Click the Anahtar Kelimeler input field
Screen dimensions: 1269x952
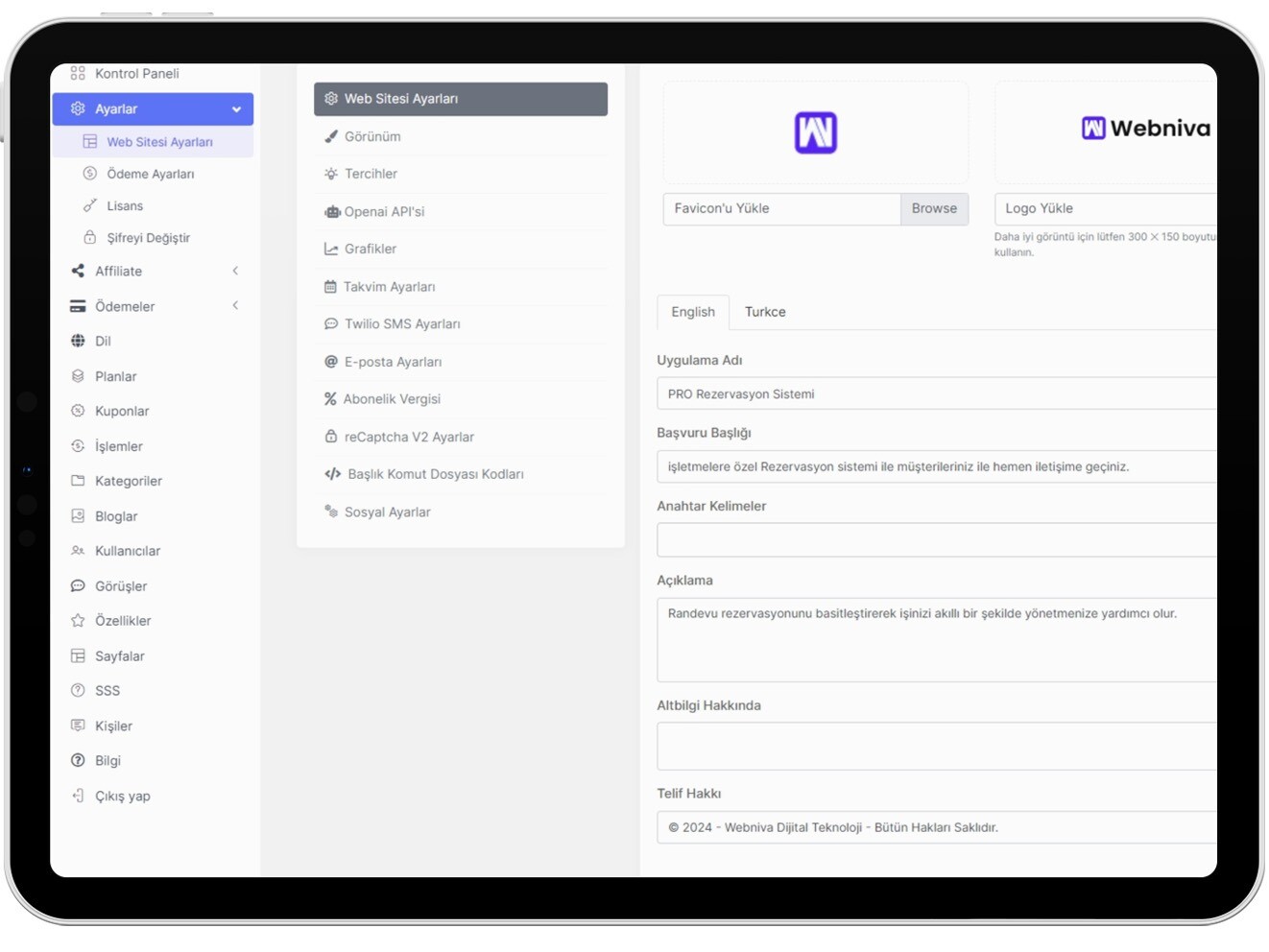(x=936, y=540)
